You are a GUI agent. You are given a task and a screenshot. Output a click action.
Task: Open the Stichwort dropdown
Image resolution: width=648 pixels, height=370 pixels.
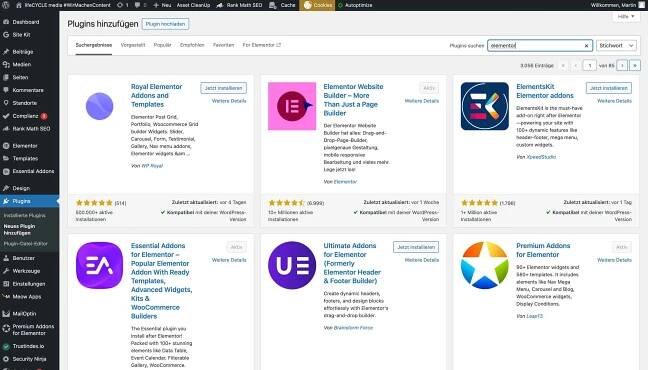[x=616, y=45]
